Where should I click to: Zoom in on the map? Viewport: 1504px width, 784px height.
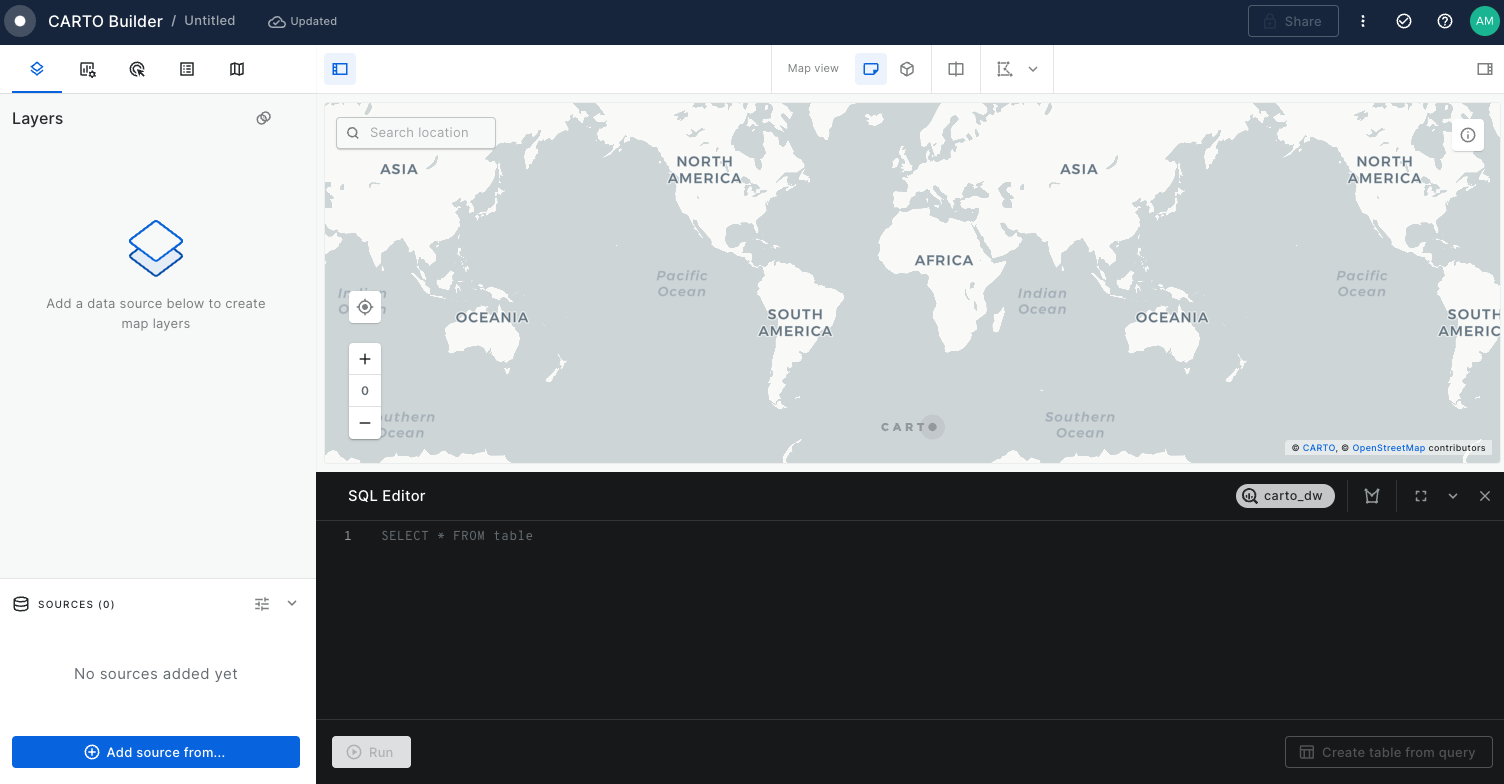coord(365,359)
